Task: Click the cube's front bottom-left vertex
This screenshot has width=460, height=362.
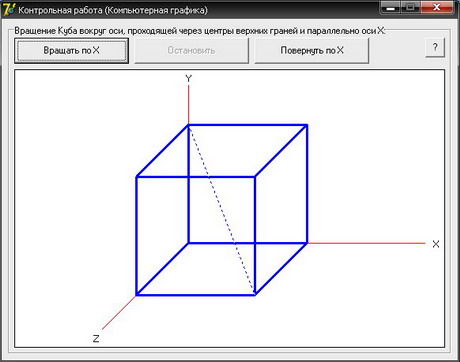Action: pyautogui.click(x=137, y=295)
